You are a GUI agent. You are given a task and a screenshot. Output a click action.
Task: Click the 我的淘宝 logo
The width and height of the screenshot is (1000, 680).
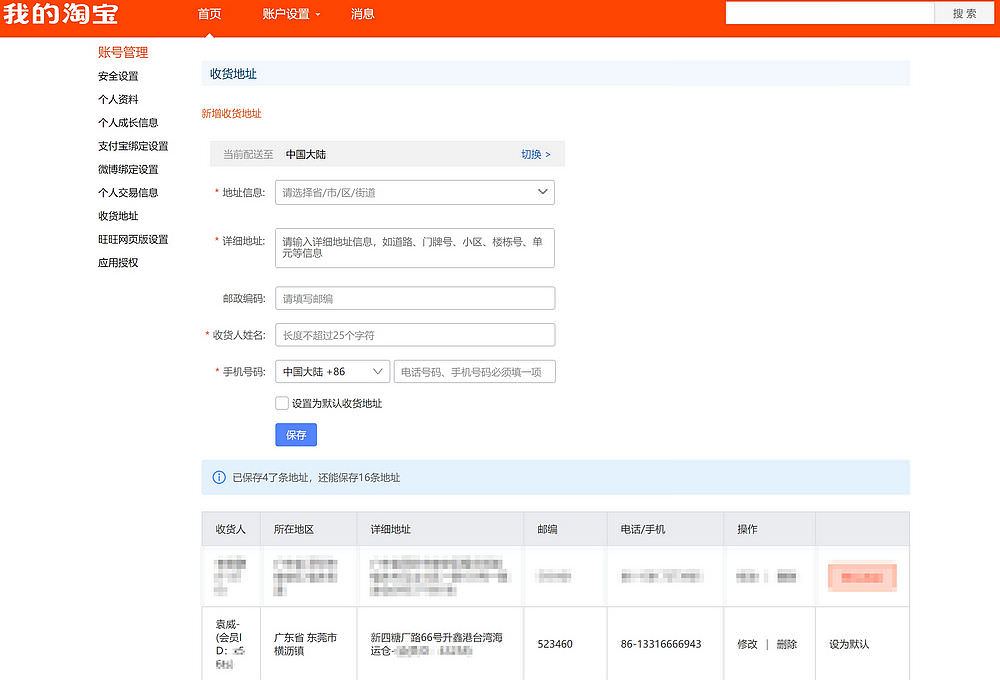tap(61, 13)
